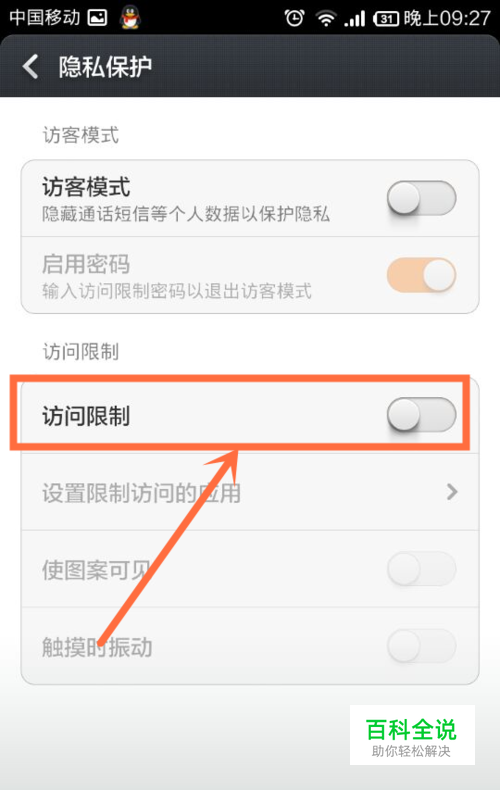500x790 pixels.
Task: Open chevron beside 设置限制访问的应用
Action: 452,492
